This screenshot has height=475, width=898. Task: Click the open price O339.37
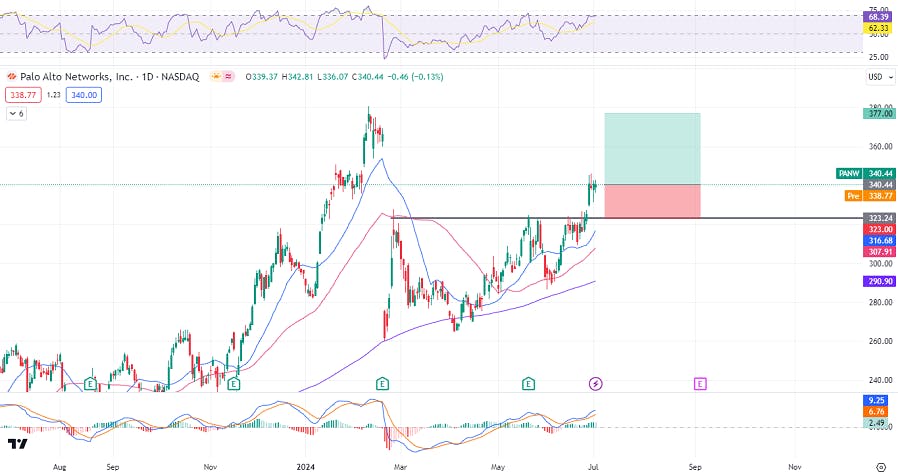(x=262, y=76)
